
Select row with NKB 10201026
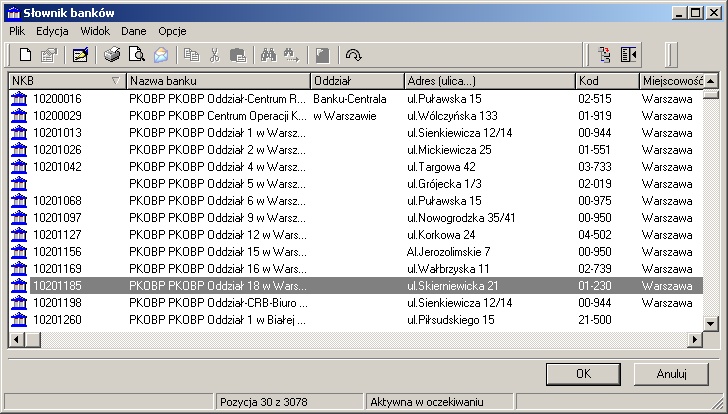coord(355,149)
